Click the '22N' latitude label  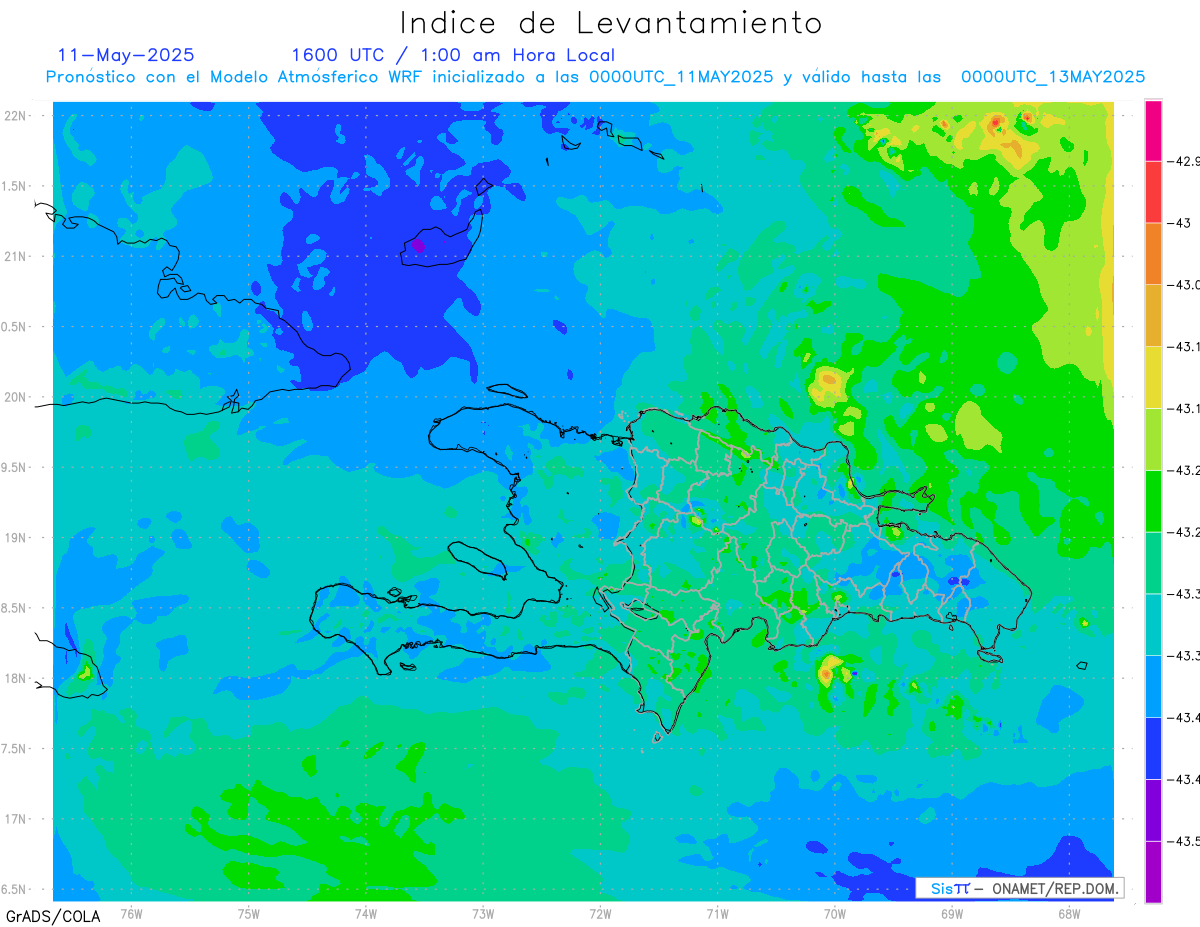16,116
